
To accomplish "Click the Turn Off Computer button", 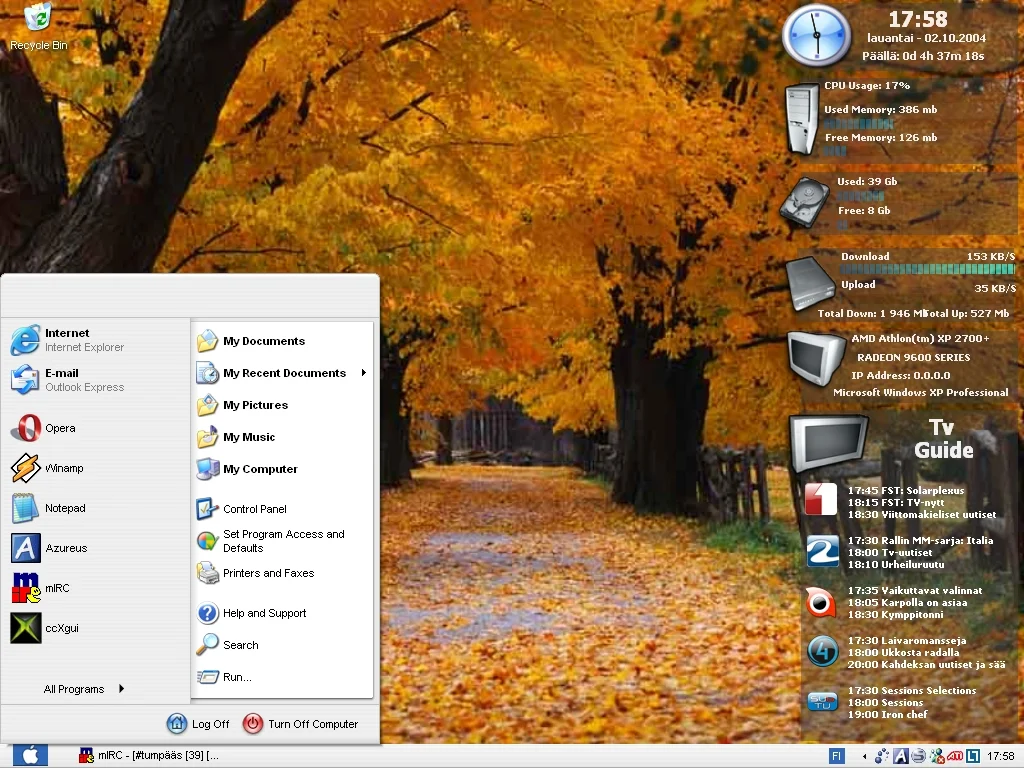I will (x=301, y=724).
